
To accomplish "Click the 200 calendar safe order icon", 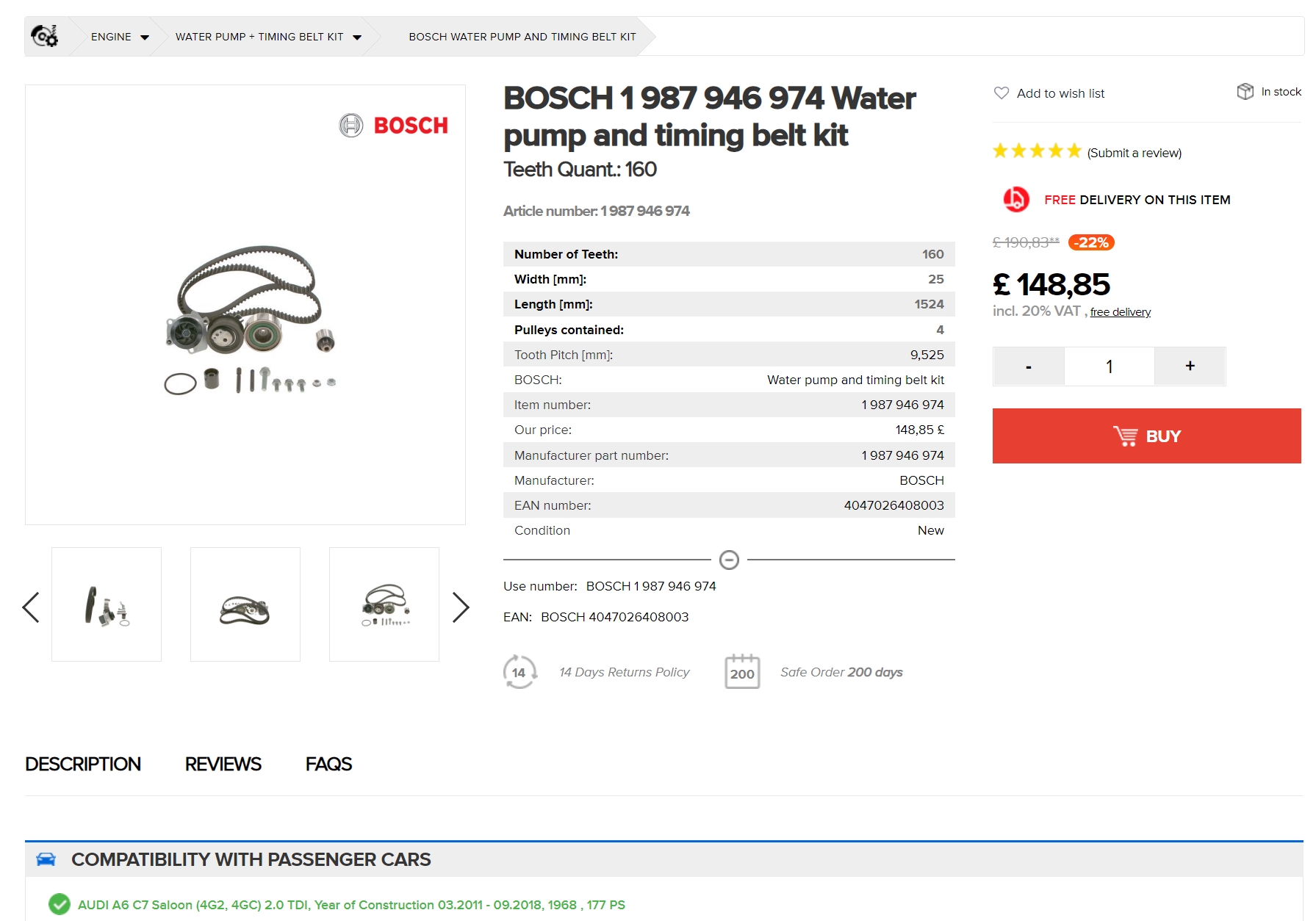I will pos(742,671).
